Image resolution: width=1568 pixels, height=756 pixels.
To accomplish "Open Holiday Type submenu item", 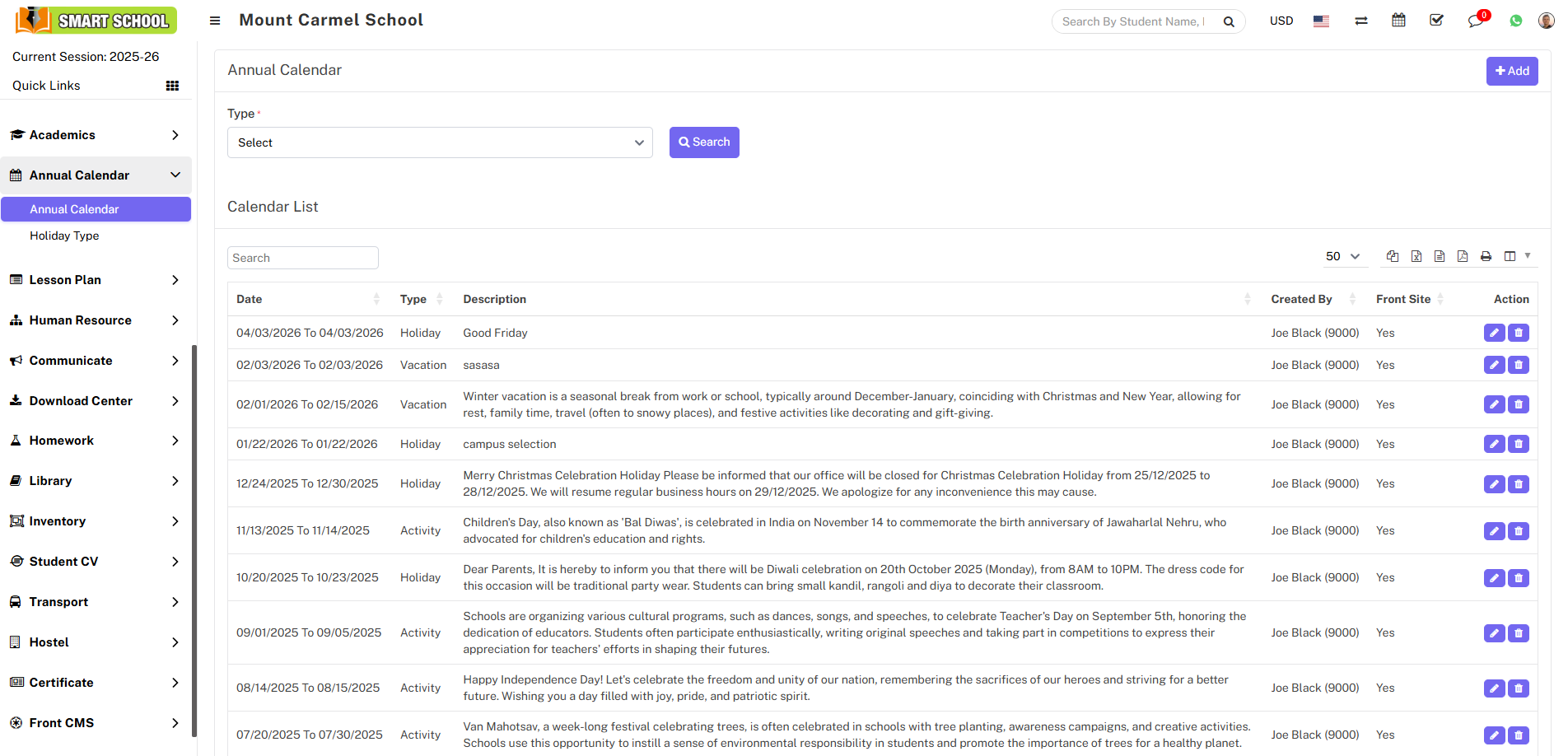I will coord(64,236).
